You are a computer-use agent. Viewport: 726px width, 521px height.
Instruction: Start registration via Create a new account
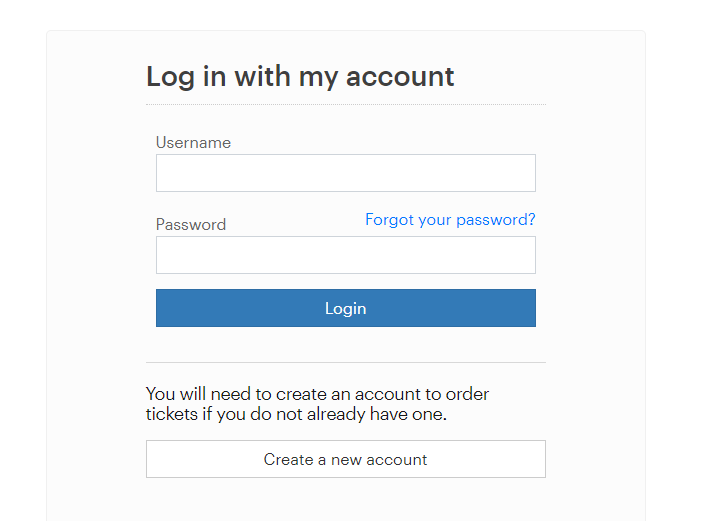[345, 460]
